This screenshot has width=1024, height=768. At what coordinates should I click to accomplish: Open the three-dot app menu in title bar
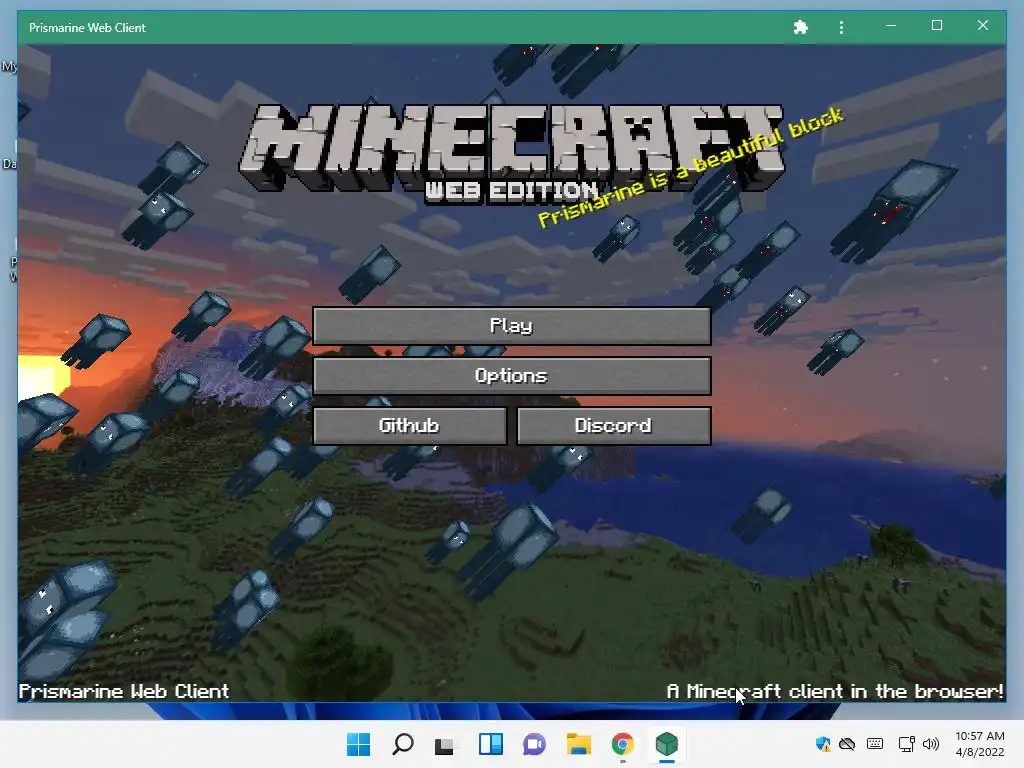841,27
